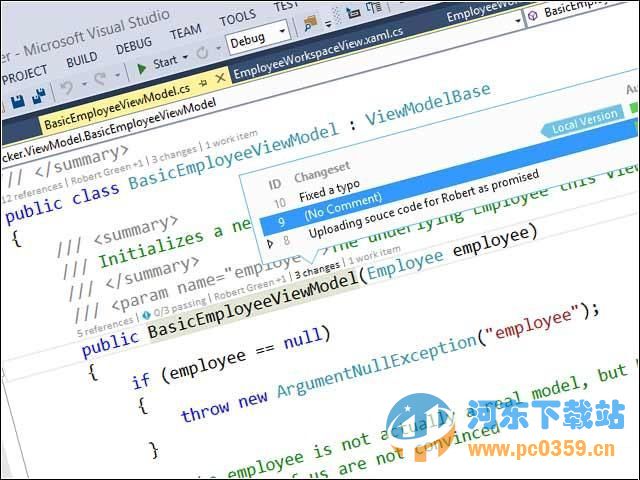Click Robert Green +1 above the class declaration

107,172
